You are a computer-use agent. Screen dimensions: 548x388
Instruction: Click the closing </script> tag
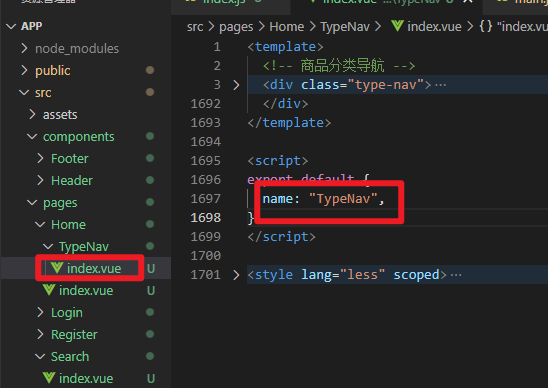point(282,237)
